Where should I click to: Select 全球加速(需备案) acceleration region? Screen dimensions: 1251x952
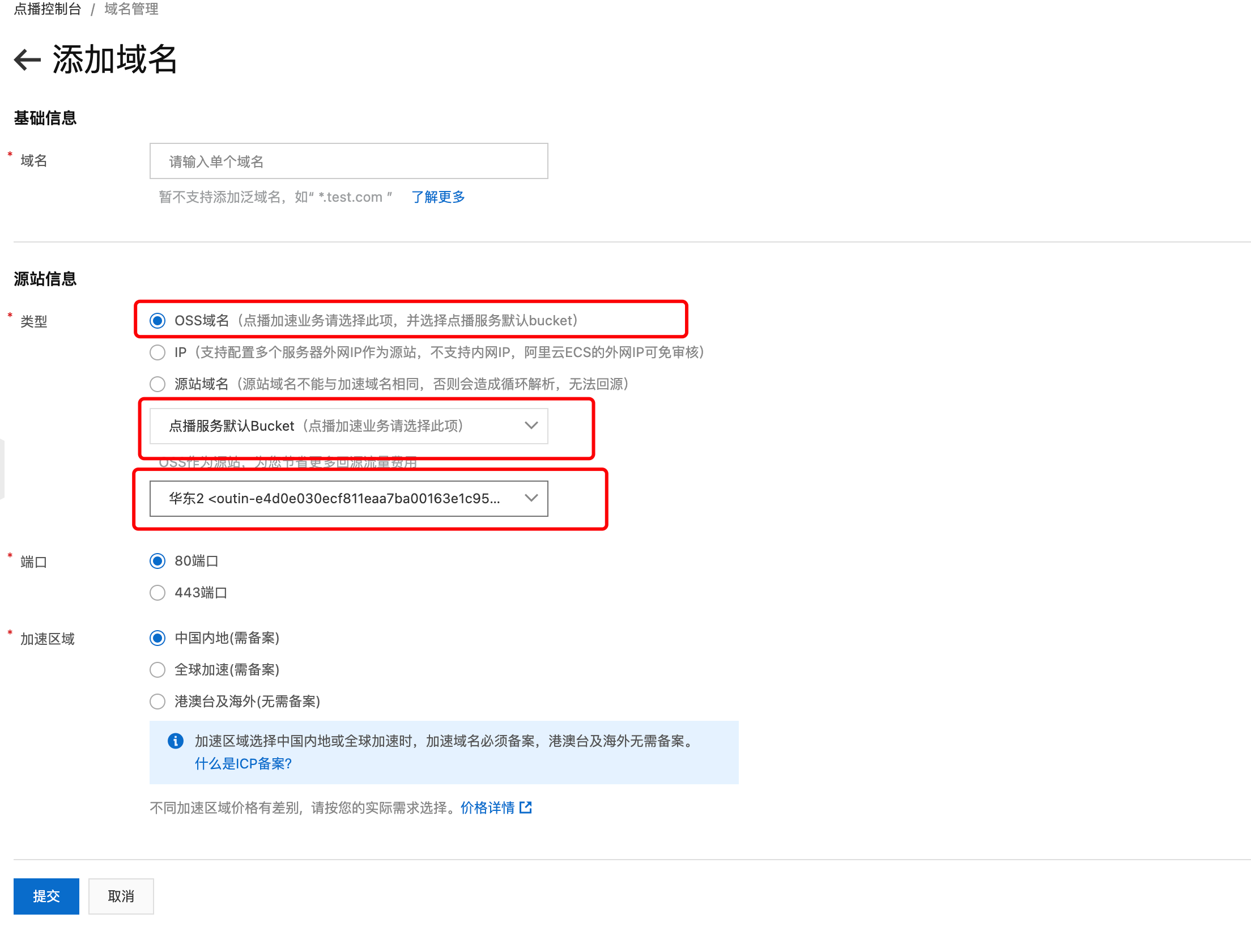point(158,670)
